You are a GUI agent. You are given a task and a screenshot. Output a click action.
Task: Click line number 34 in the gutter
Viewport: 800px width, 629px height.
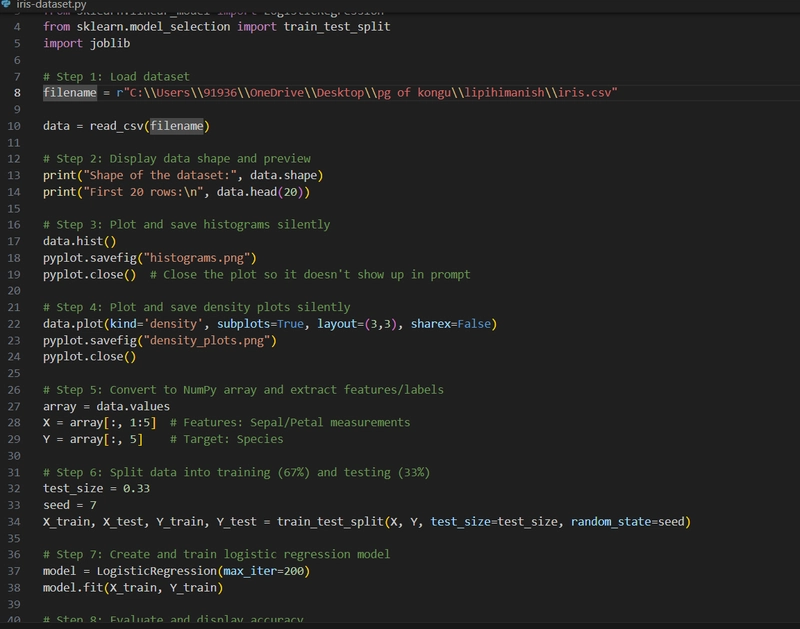tap(14, 522)
